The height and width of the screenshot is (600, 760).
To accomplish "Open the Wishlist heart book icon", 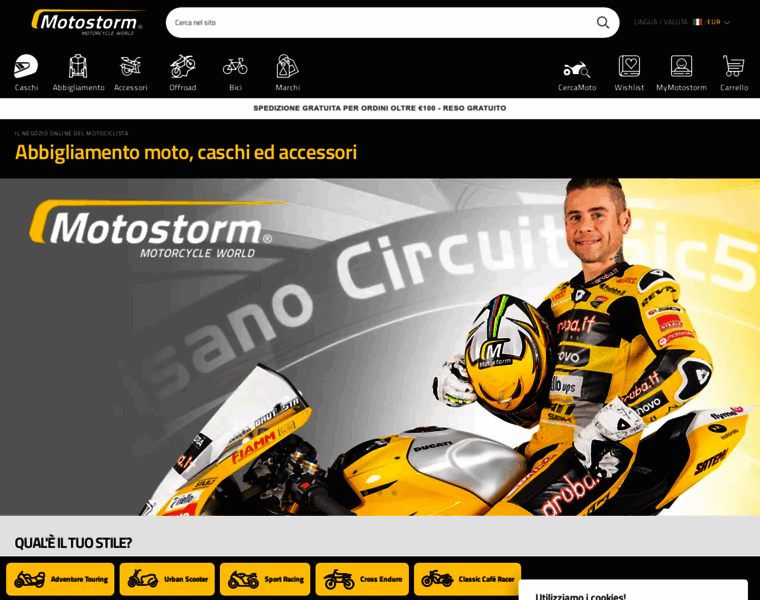I will pyautogui.click(x=629, y=66).
